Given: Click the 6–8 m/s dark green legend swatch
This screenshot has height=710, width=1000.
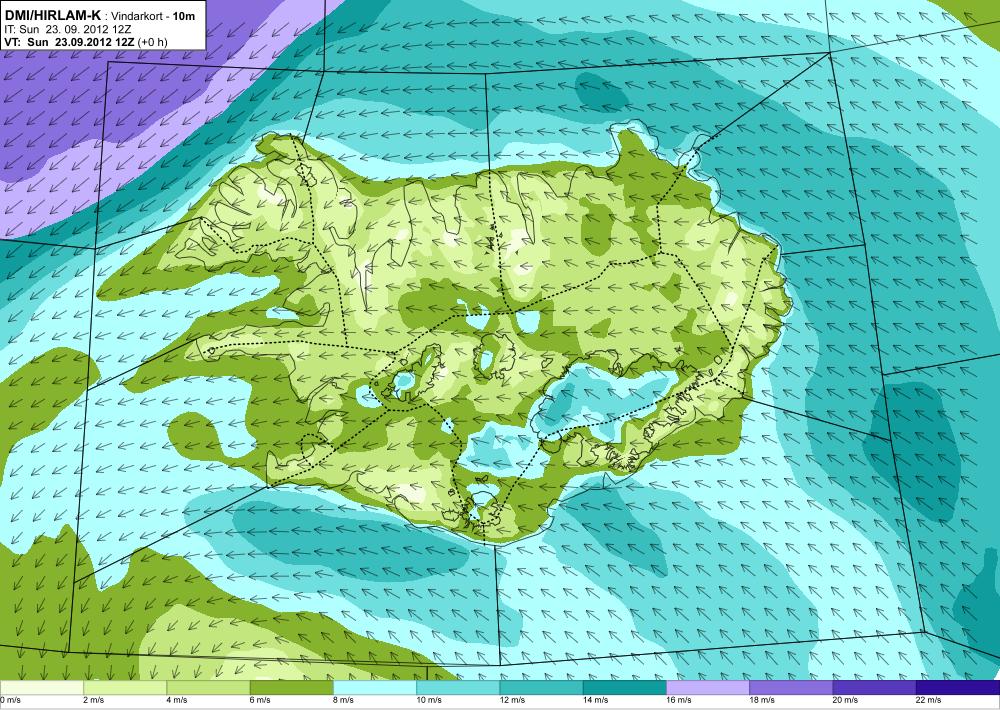Looking at the screenshot, I should pos(291,688).
